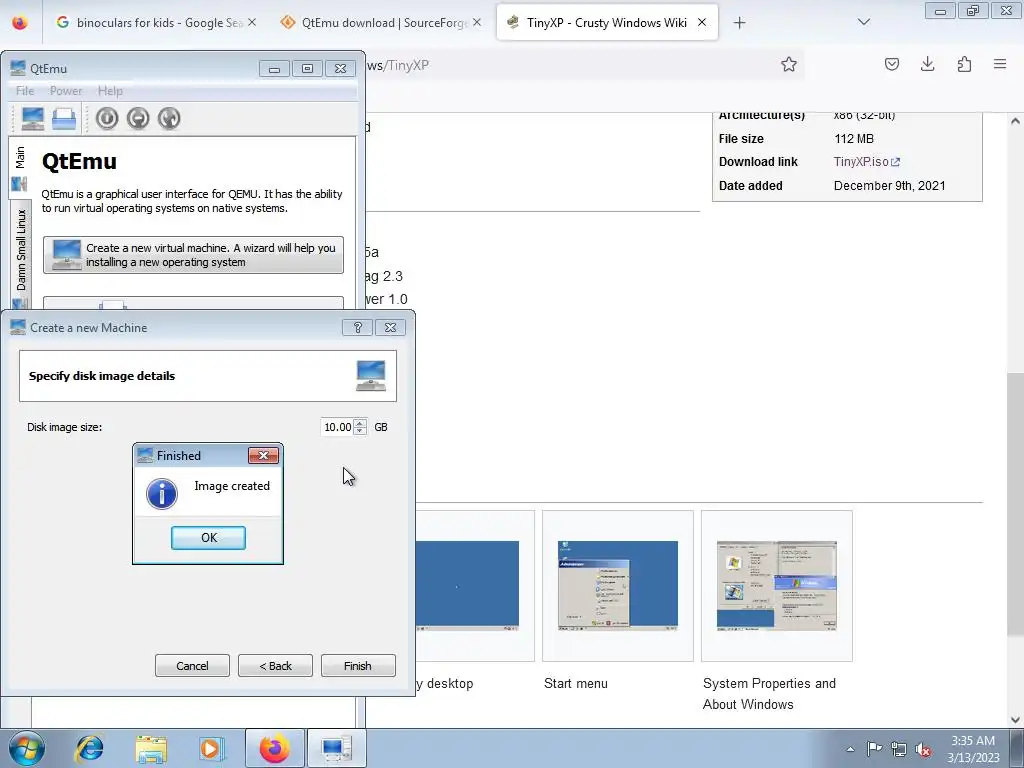Click the December 9th, 2021 date value

pyautogui.click(x=889, y=185)
